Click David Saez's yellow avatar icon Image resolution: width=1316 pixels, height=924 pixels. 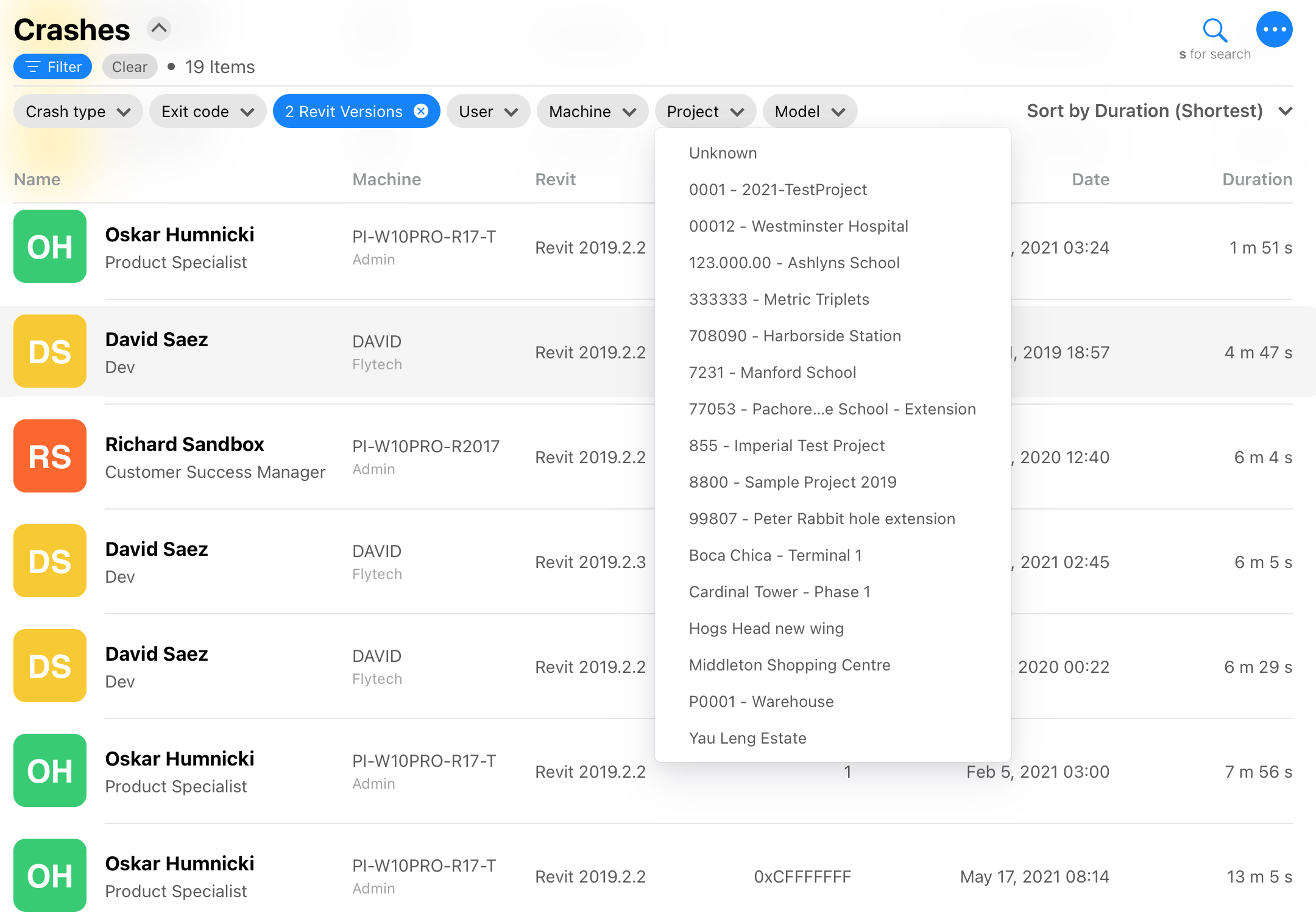pyautogui.click(x=50, y=352)
